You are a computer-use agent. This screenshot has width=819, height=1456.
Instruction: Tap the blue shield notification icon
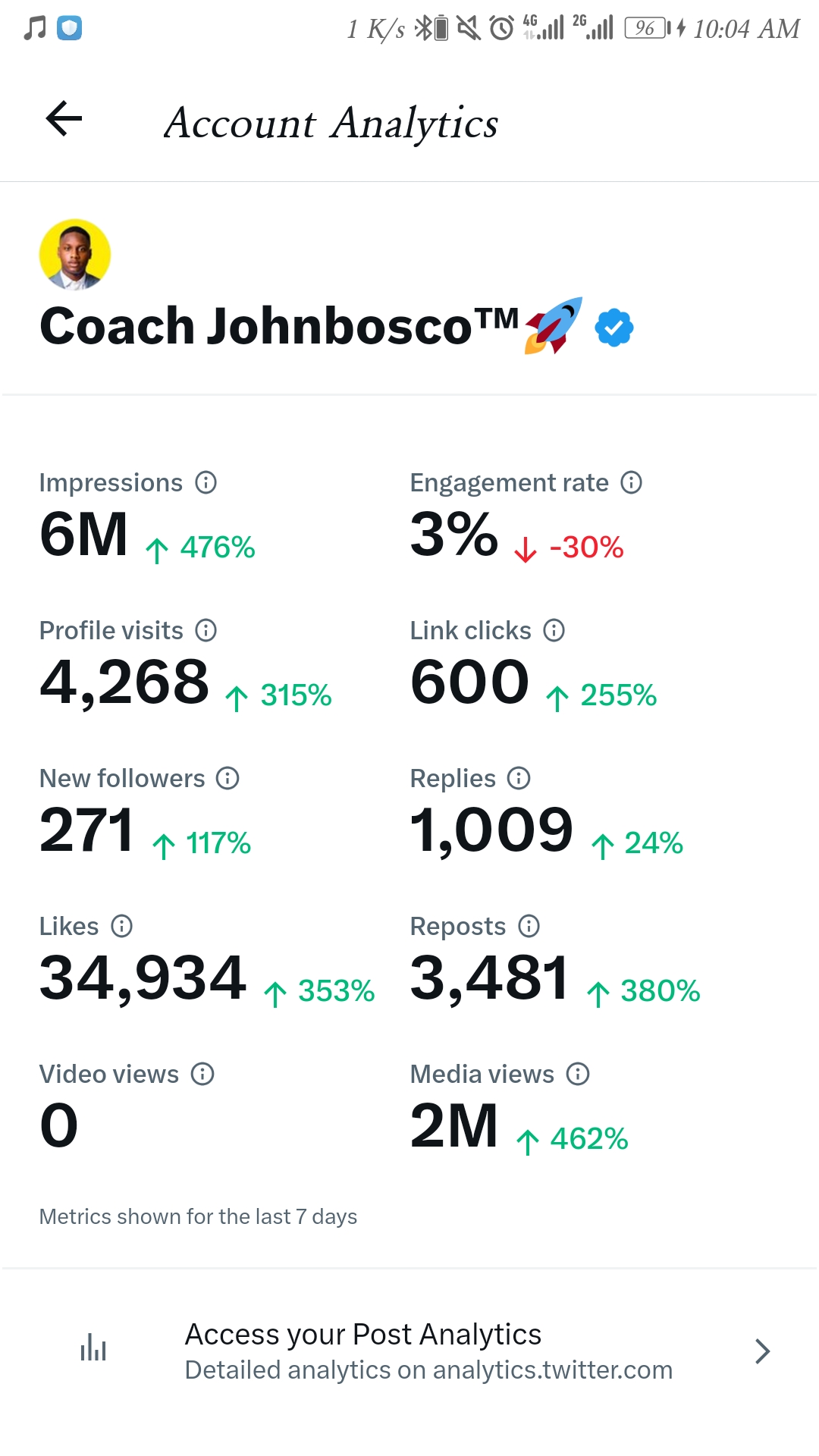[69, 28]
